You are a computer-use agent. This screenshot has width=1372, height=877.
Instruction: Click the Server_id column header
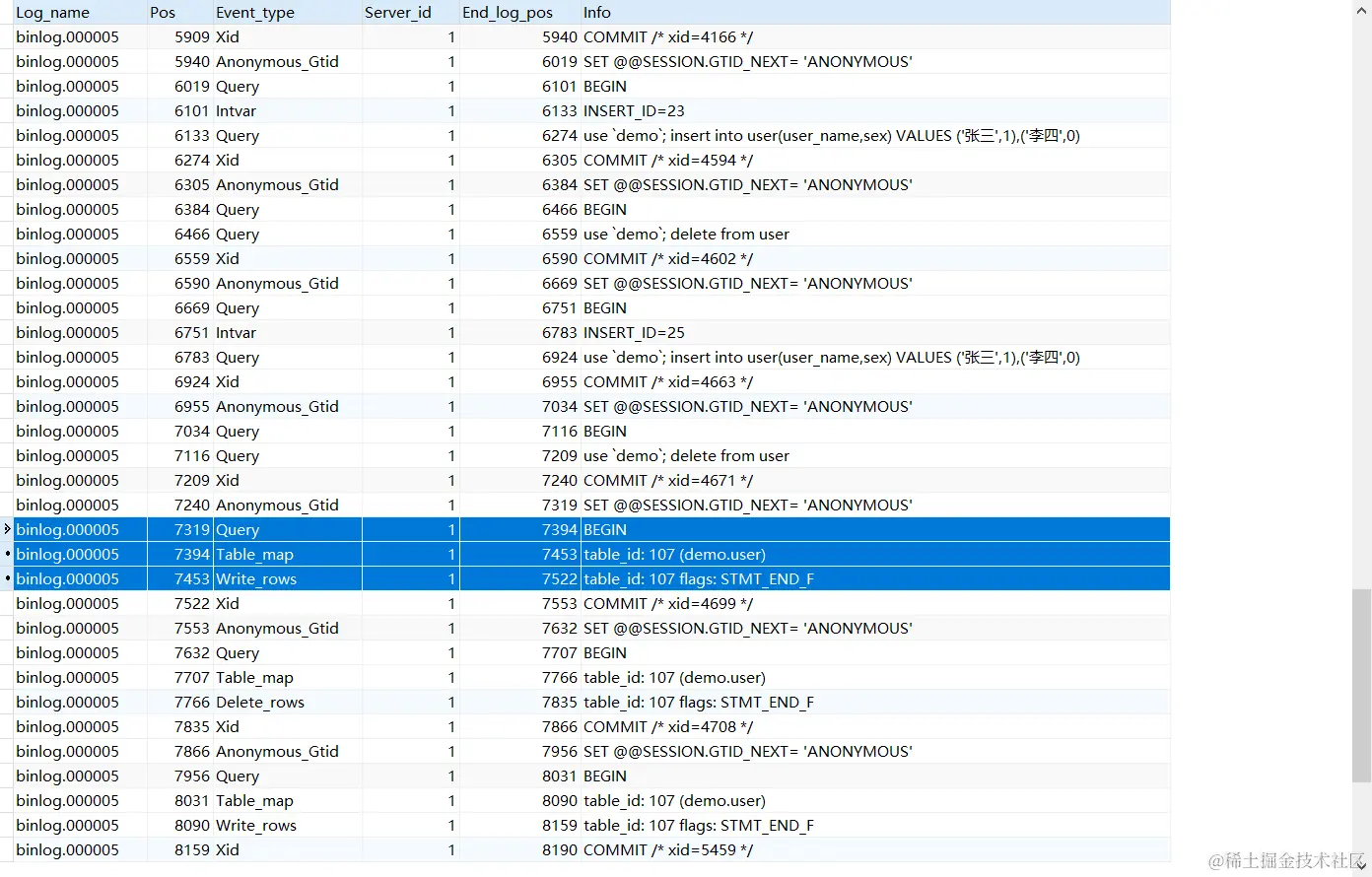point(410,13)
